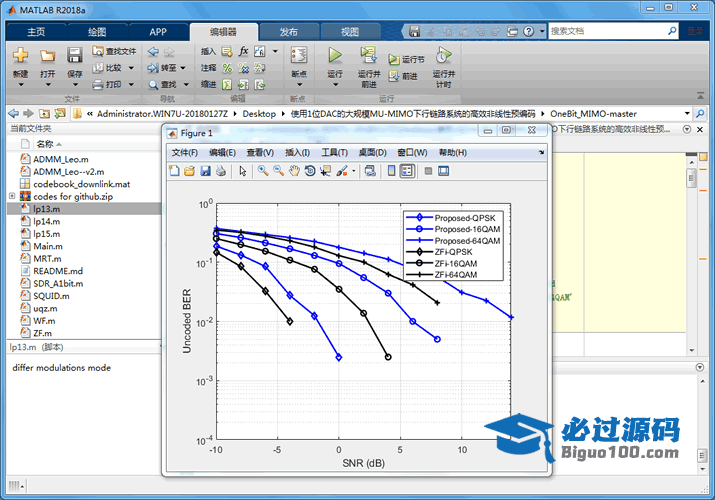Viewport: 715px width, 500px height.
Task: Click the Figure 1 new figure icon
Action: tap(174, 171)
